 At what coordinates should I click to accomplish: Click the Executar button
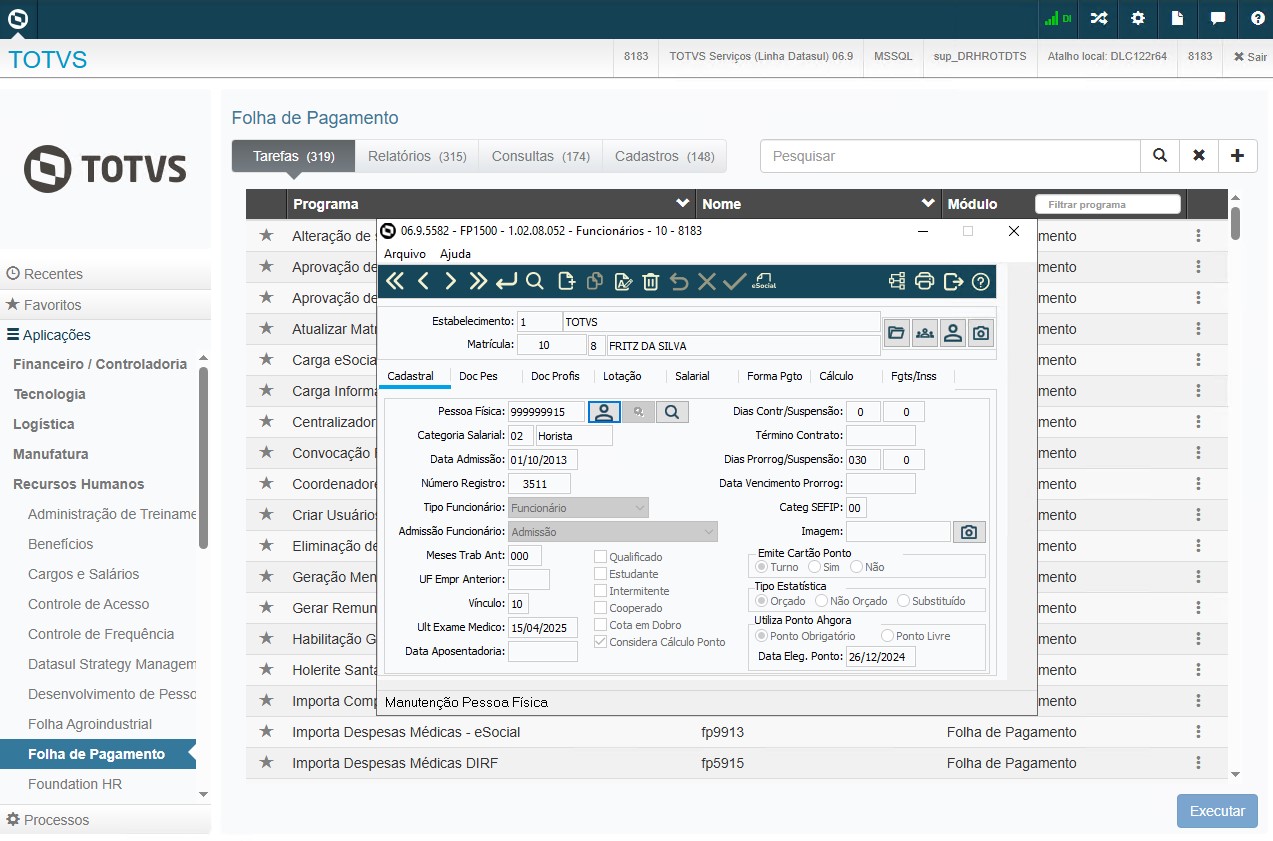1217,811
